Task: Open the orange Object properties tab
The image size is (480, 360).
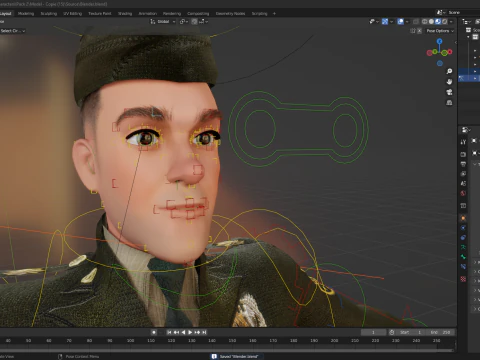Action: pos(463,218)
